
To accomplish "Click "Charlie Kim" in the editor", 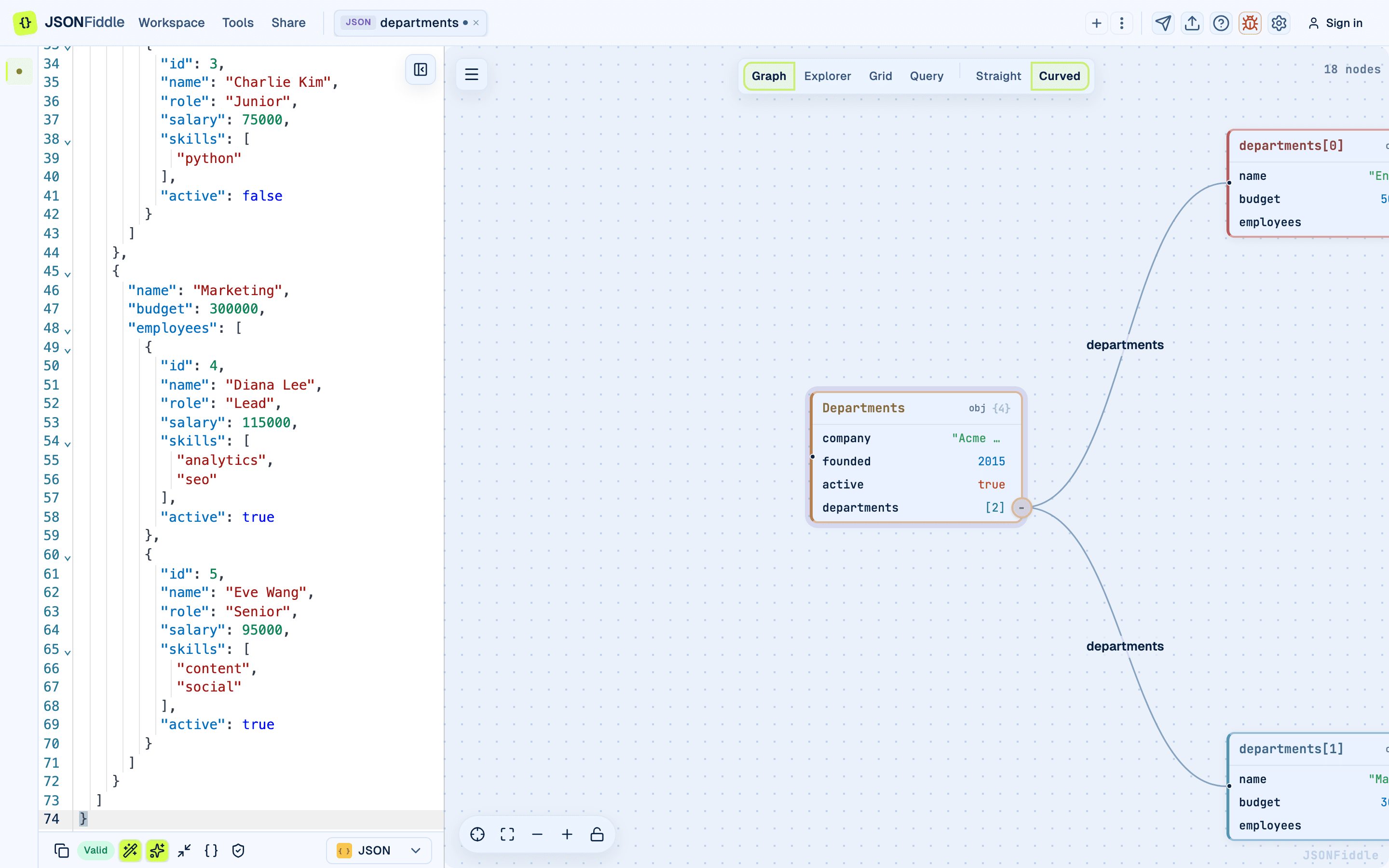I will point(278,82).
